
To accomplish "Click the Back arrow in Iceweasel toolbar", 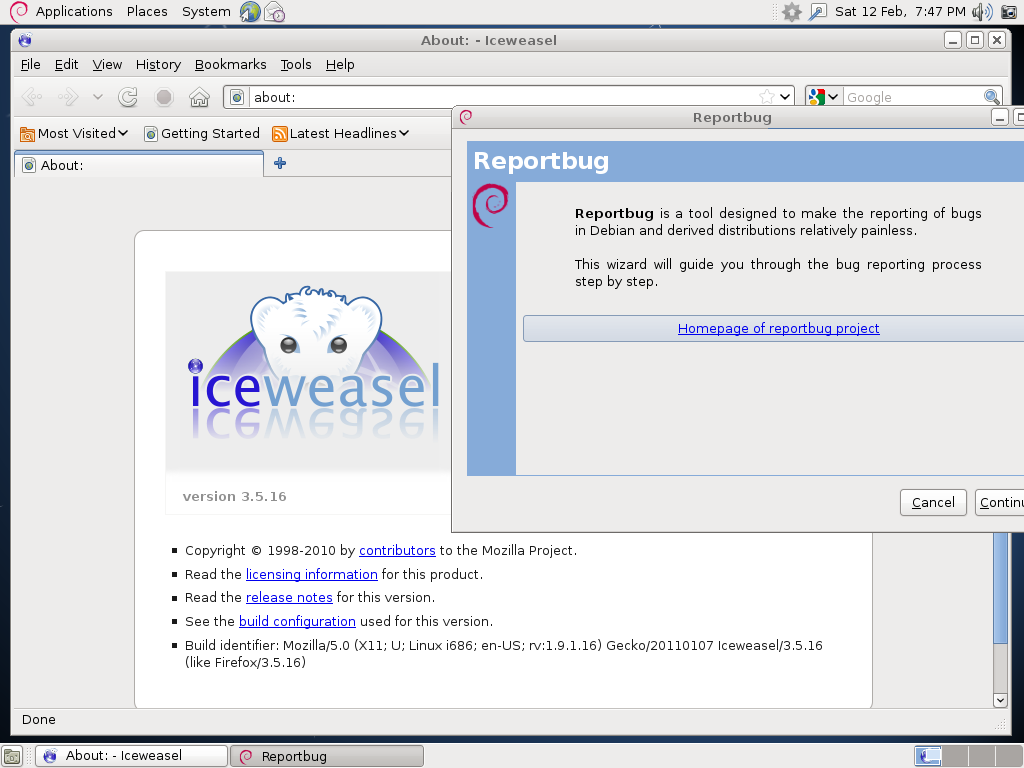I will 31,97.
